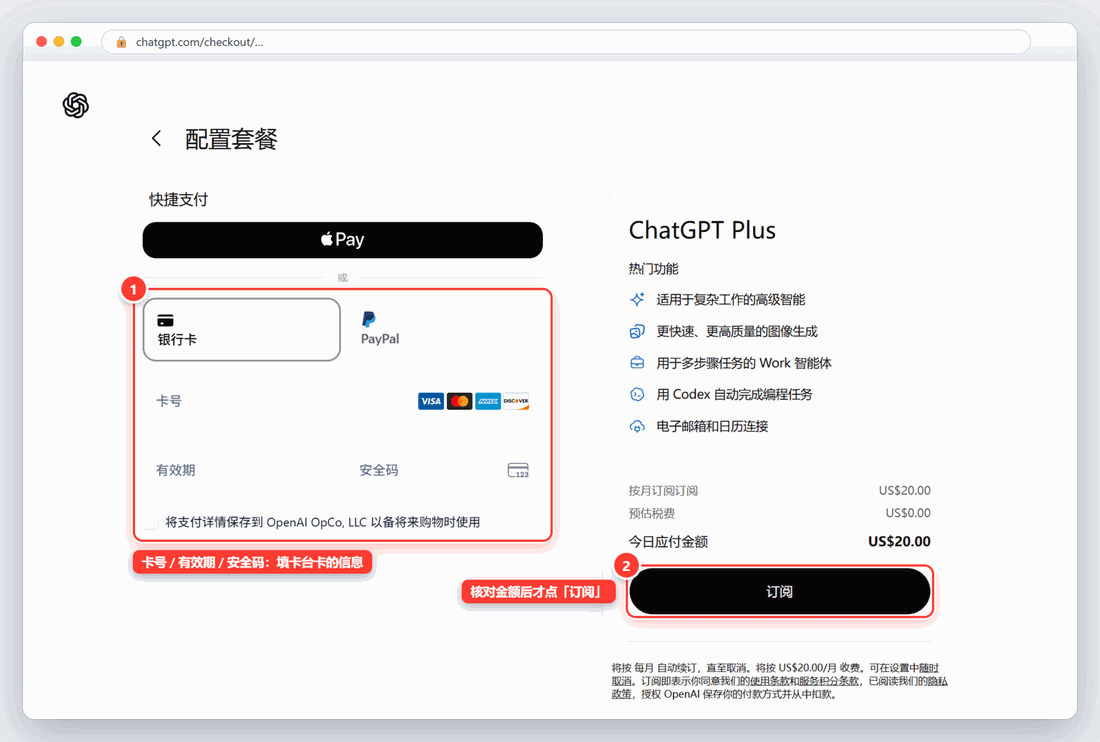Image resolution: width=1100 pixels, height=742 pixels.
Task: Focus the 有效期 expiry date field
Action: coord(242,470)
